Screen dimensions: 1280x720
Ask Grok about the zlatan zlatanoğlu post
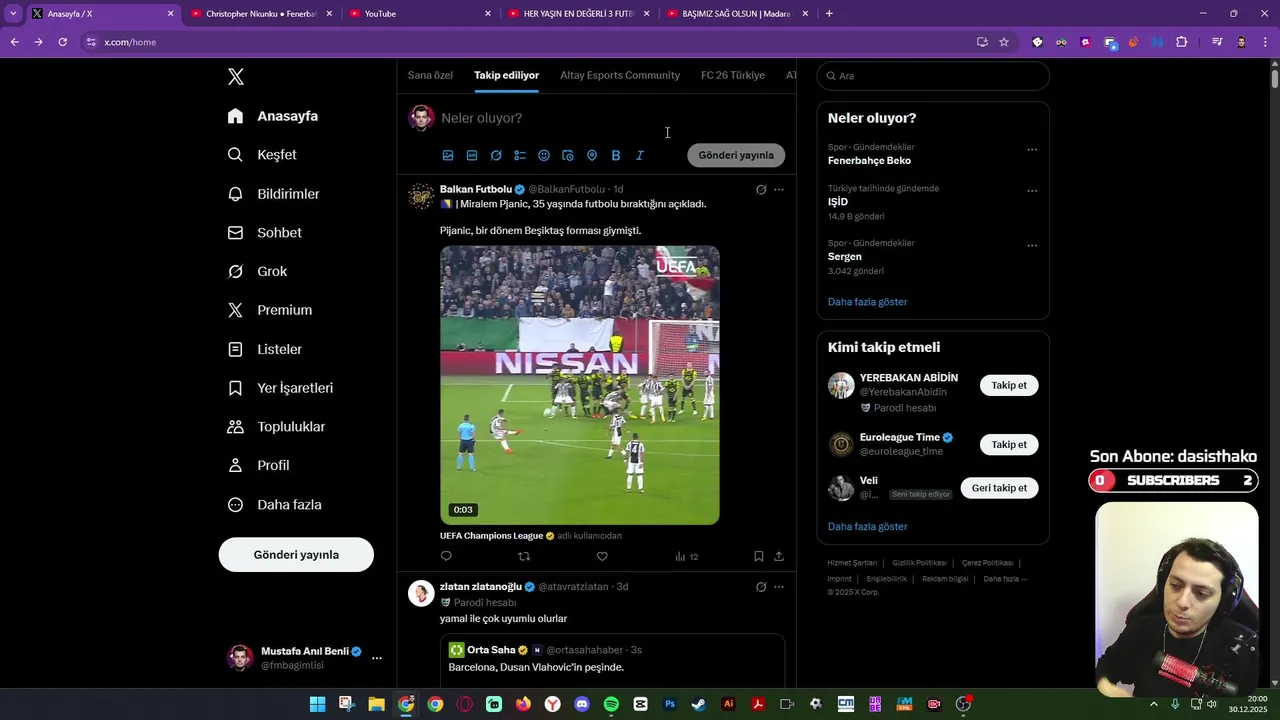point(761,587)
